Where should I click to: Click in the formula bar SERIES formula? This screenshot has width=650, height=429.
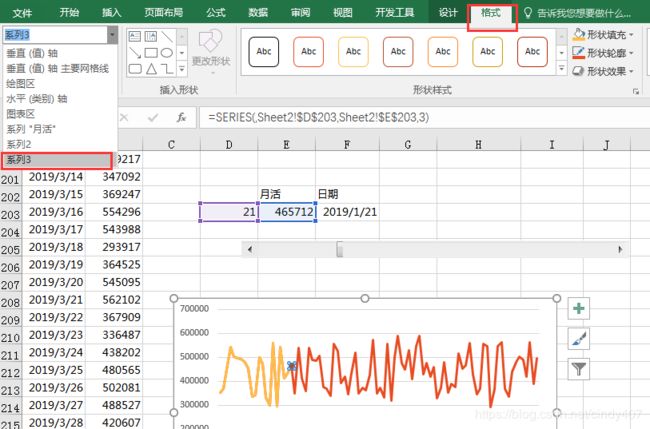318,118
